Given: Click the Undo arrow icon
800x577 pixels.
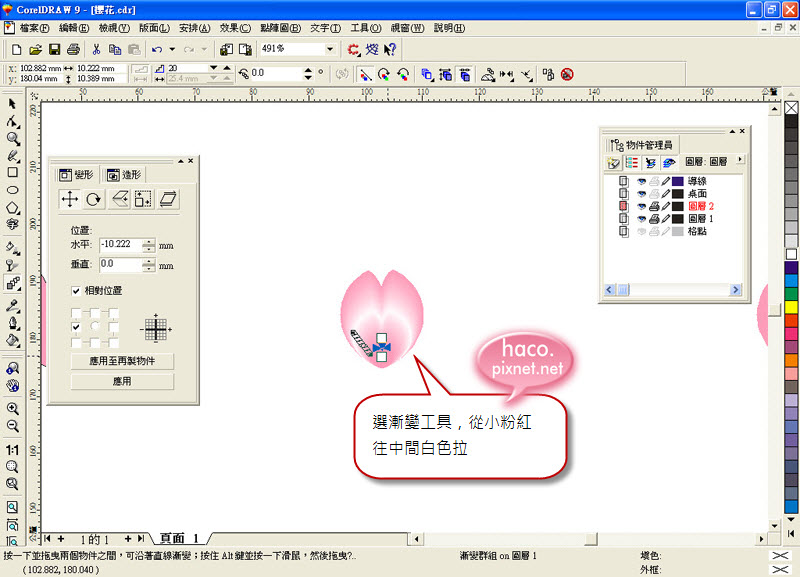Looking at the screenshot, I should click(157, 49).
